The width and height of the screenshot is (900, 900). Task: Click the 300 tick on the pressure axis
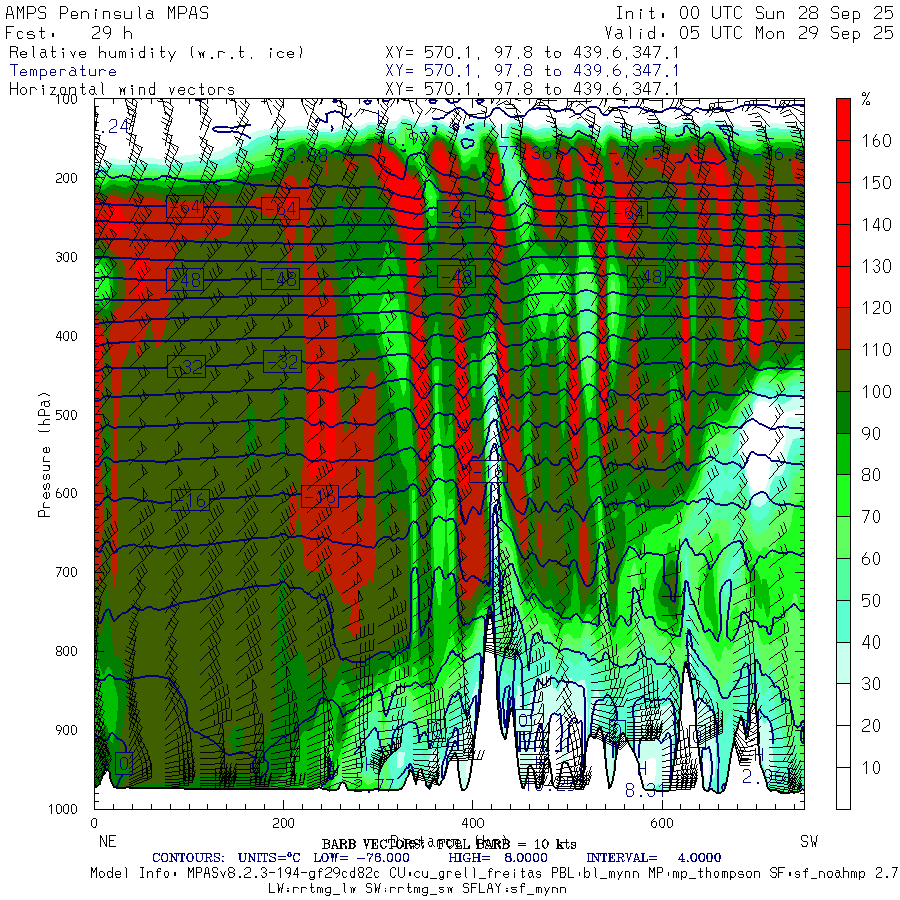click(x=66, y=257)
